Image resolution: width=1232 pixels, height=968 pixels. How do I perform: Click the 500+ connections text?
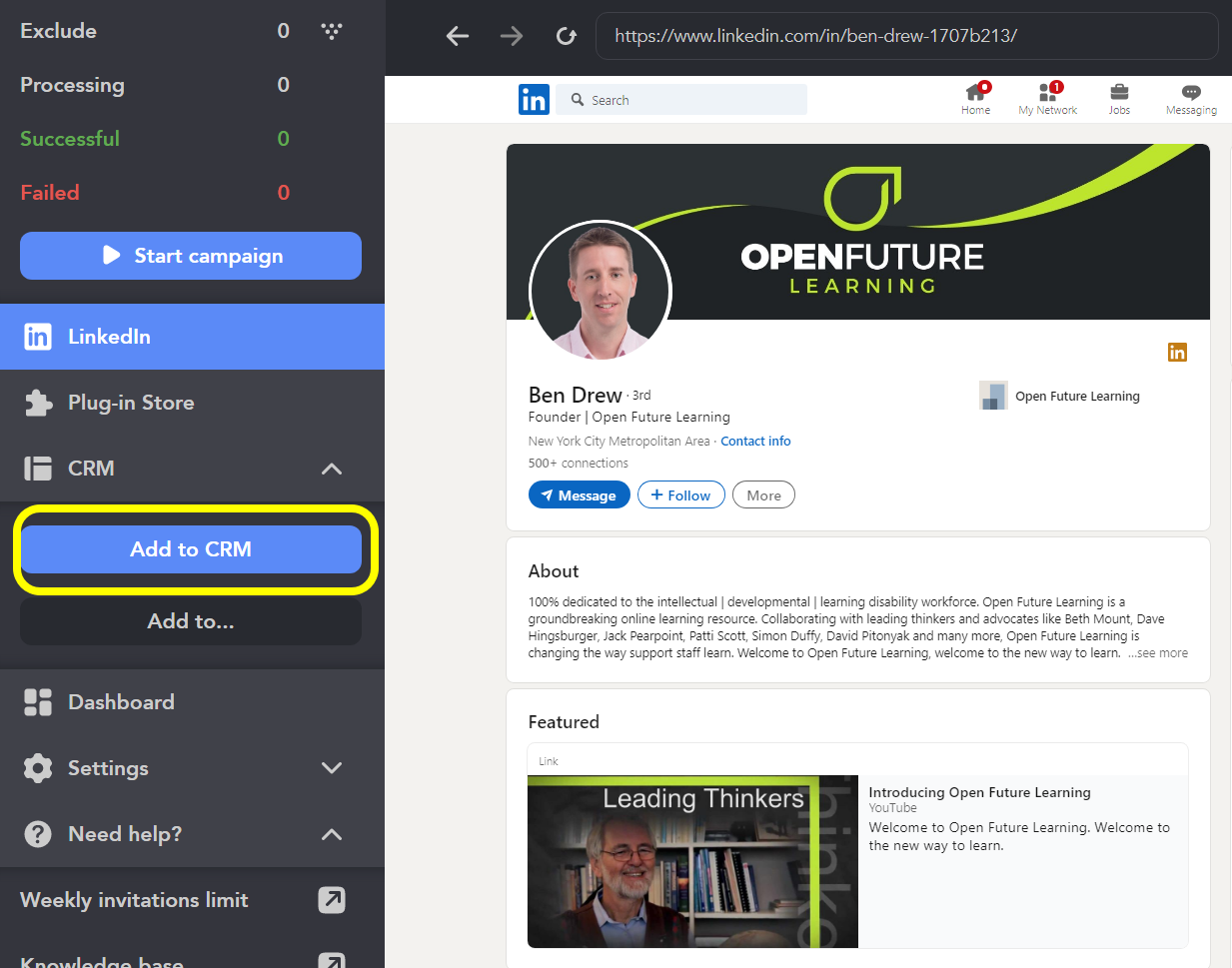pos(579,464)
